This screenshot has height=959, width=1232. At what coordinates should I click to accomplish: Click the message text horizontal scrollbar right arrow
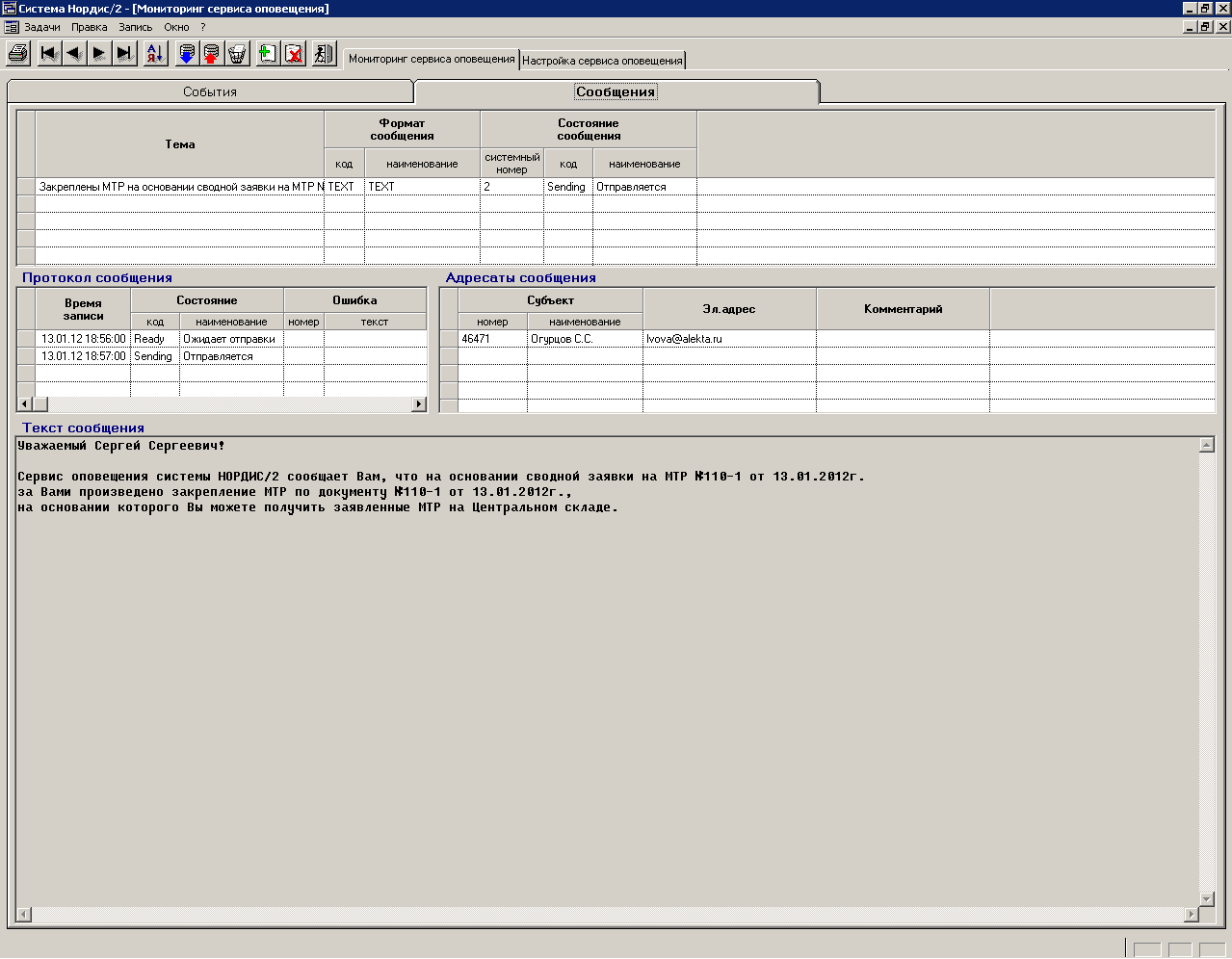coord(1192,914)
